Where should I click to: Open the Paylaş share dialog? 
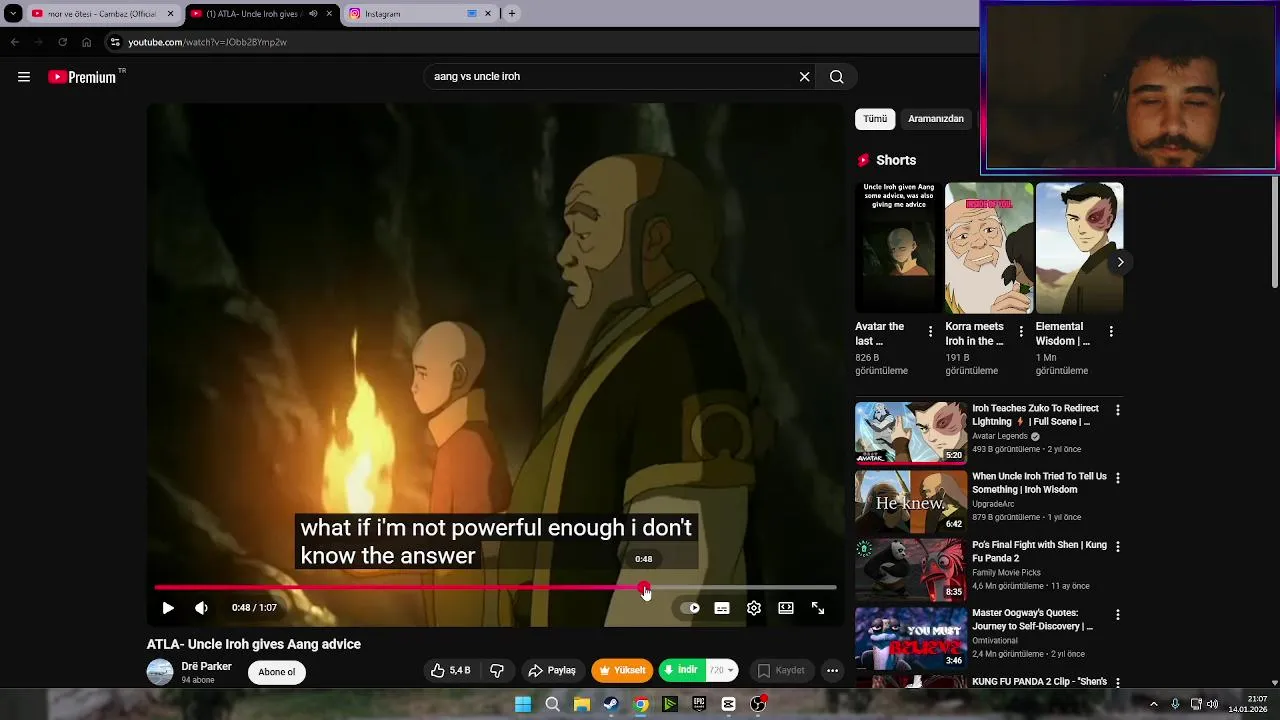(552, 671)
